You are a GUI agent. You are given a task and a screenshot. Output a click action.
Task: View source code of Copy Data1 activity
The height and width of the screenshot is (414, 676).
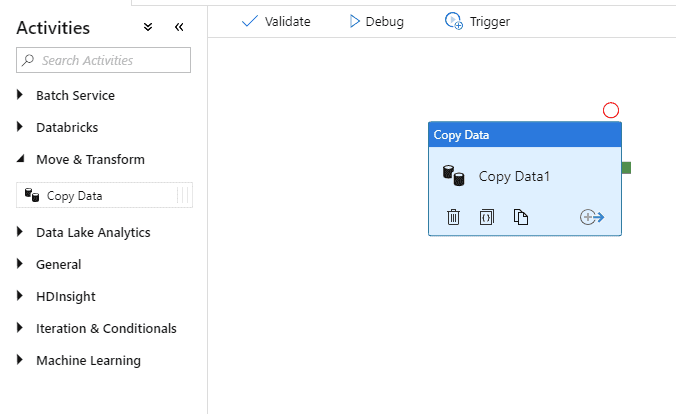487,217
